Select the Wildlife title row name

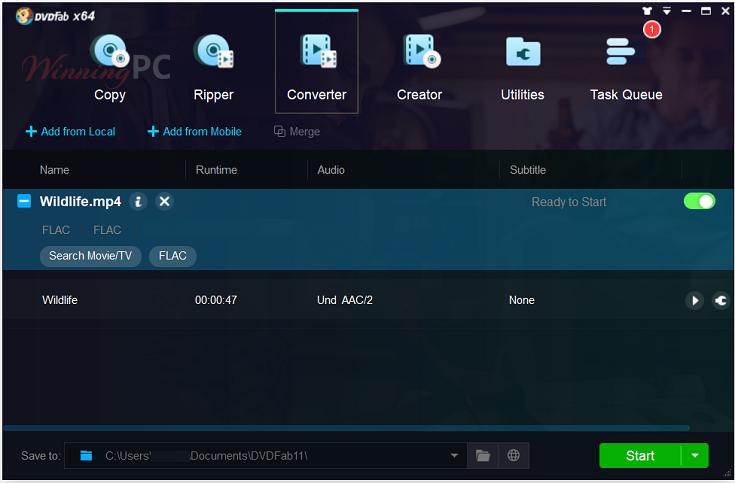(x=60, y=300)
